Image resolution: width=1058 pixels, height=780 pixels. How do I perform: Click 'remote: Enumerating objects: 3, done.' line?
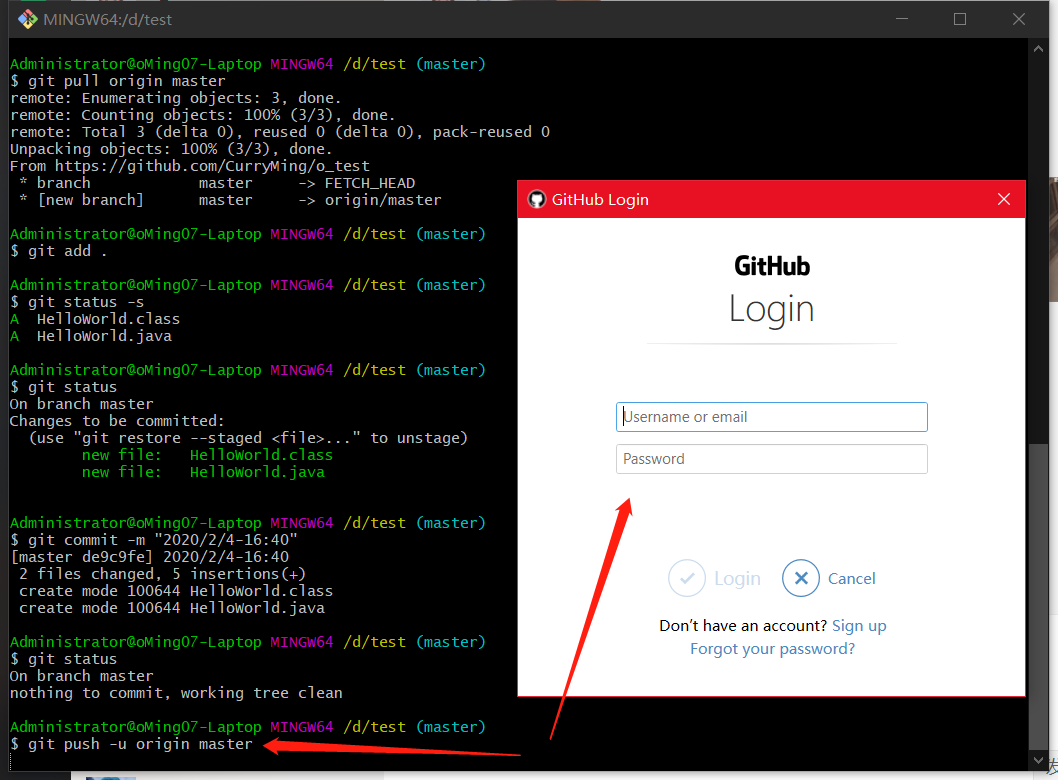[175, 99]
